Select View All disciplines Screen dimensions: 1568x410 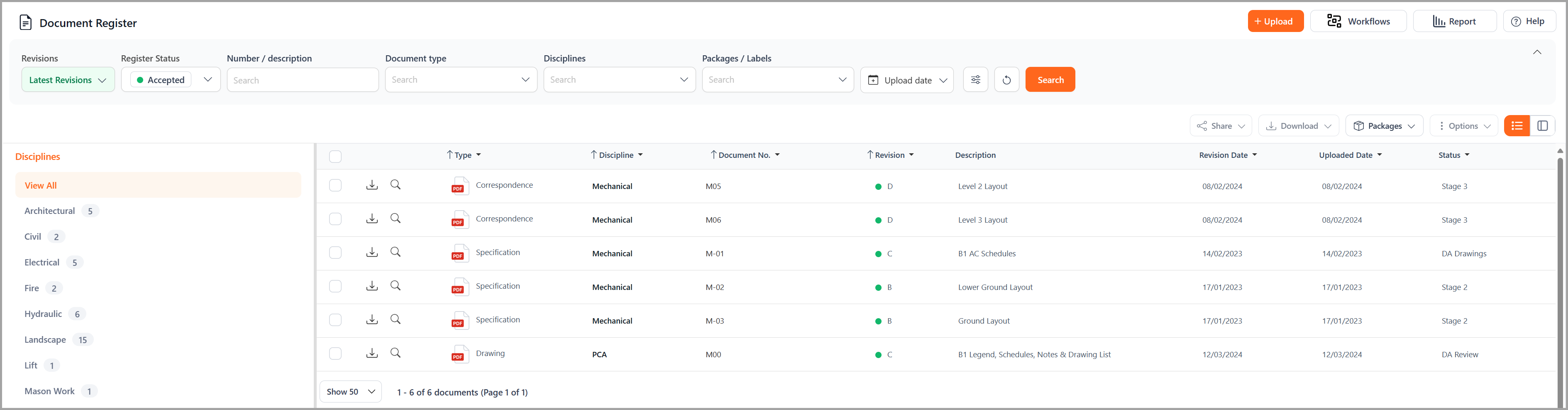point(158,185)
